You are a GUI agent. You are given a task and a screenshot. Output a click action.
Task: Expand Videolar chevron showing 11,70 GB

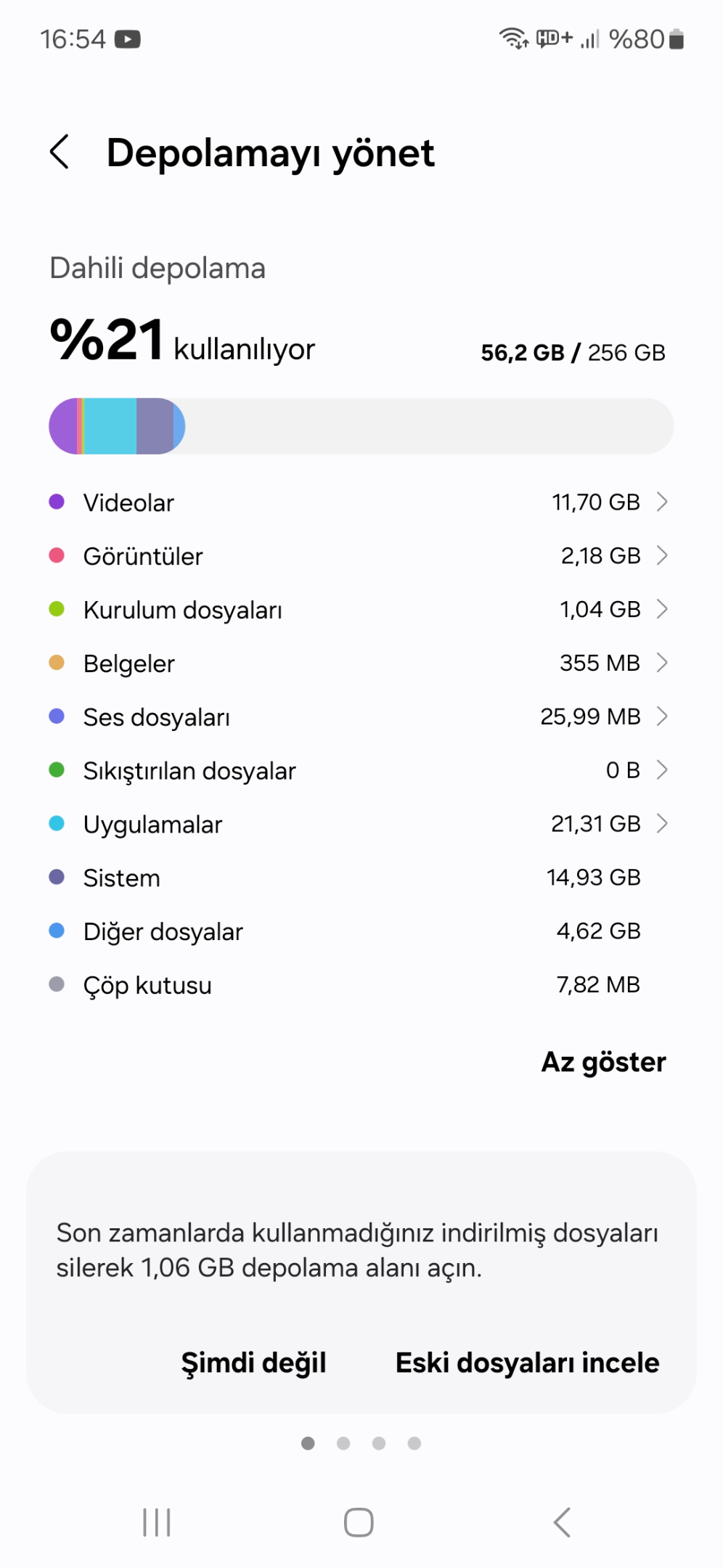(662, 502)
